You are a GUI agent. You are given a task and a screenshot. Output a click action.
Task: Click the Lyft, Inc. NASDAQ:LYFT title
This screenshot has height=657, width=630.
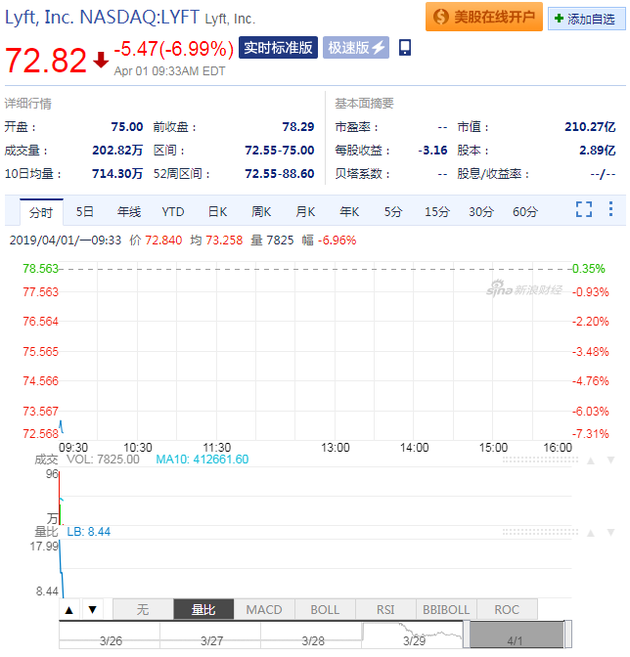coord(102,18)
